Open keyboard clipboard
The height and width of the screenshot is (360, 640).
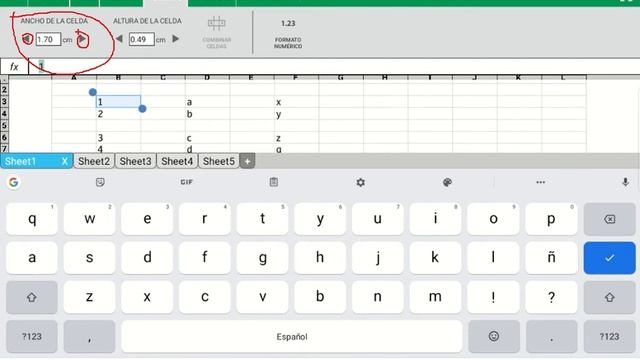[x=273, y=182]
